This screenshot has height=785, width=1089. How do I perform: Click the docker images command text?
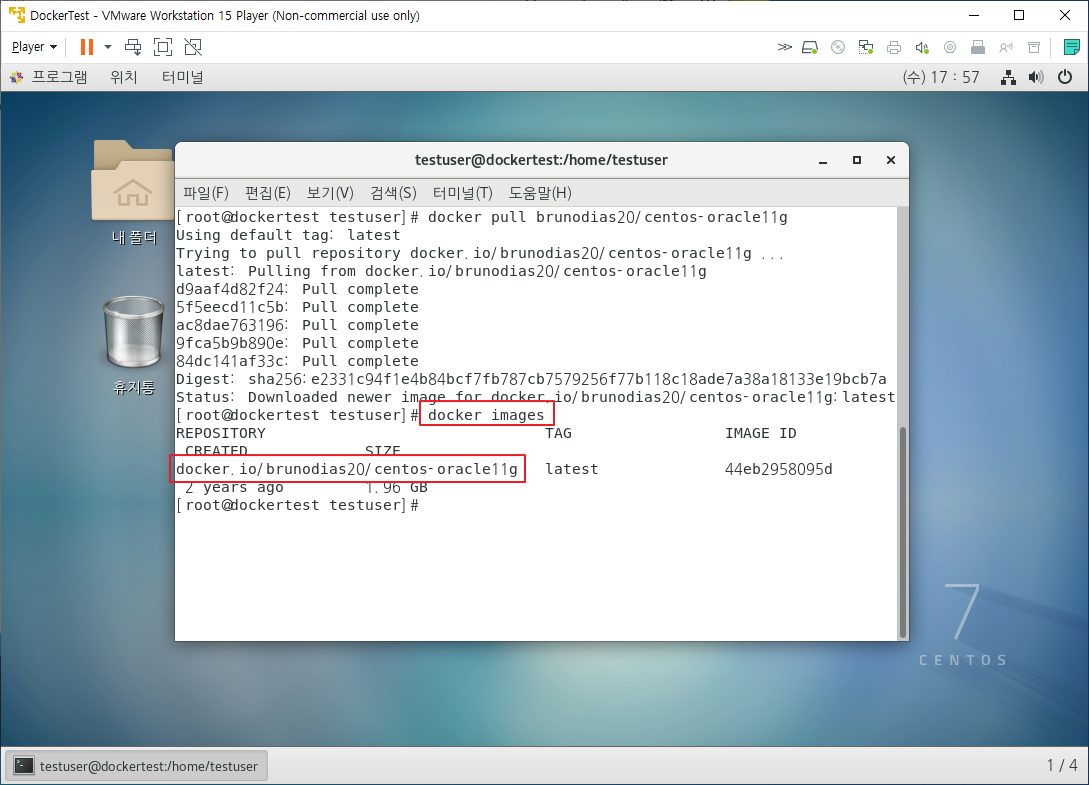point(486,415)
